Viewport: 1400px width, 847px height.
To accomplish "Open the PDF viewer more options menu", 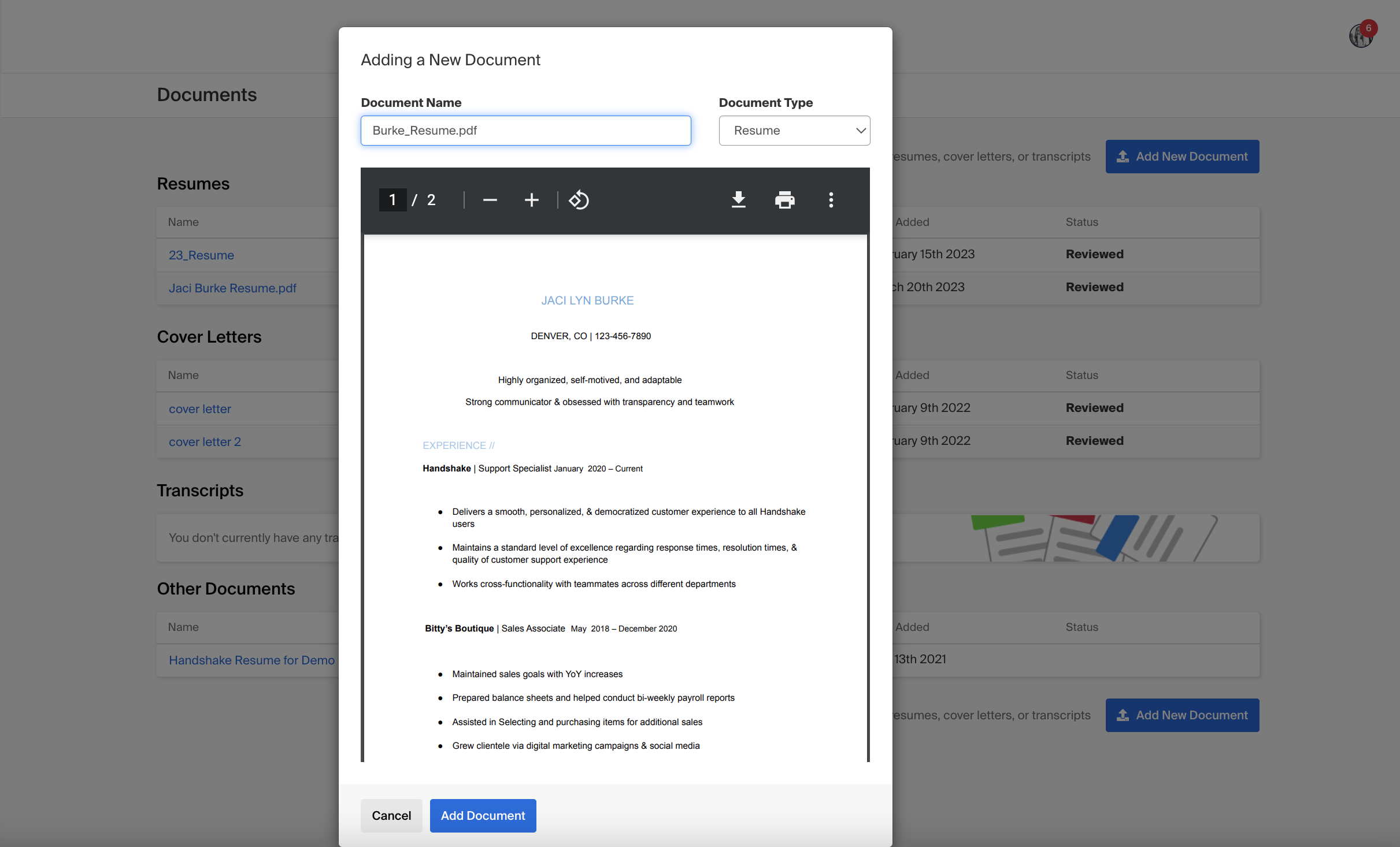I will (831, 200).
